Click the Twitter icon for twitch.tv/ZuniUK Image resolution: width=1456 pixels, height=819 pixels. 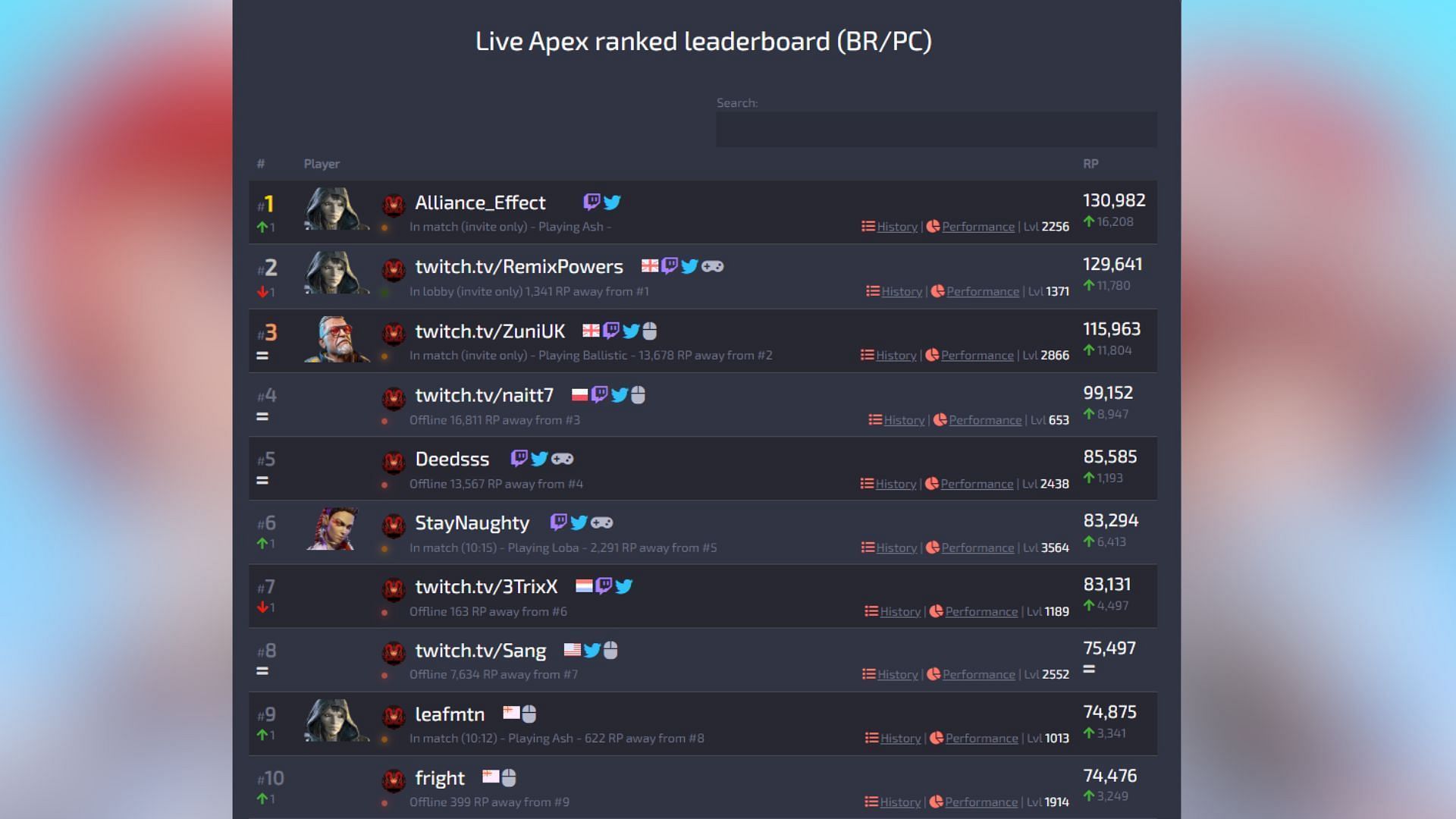(x=630, y=331)
